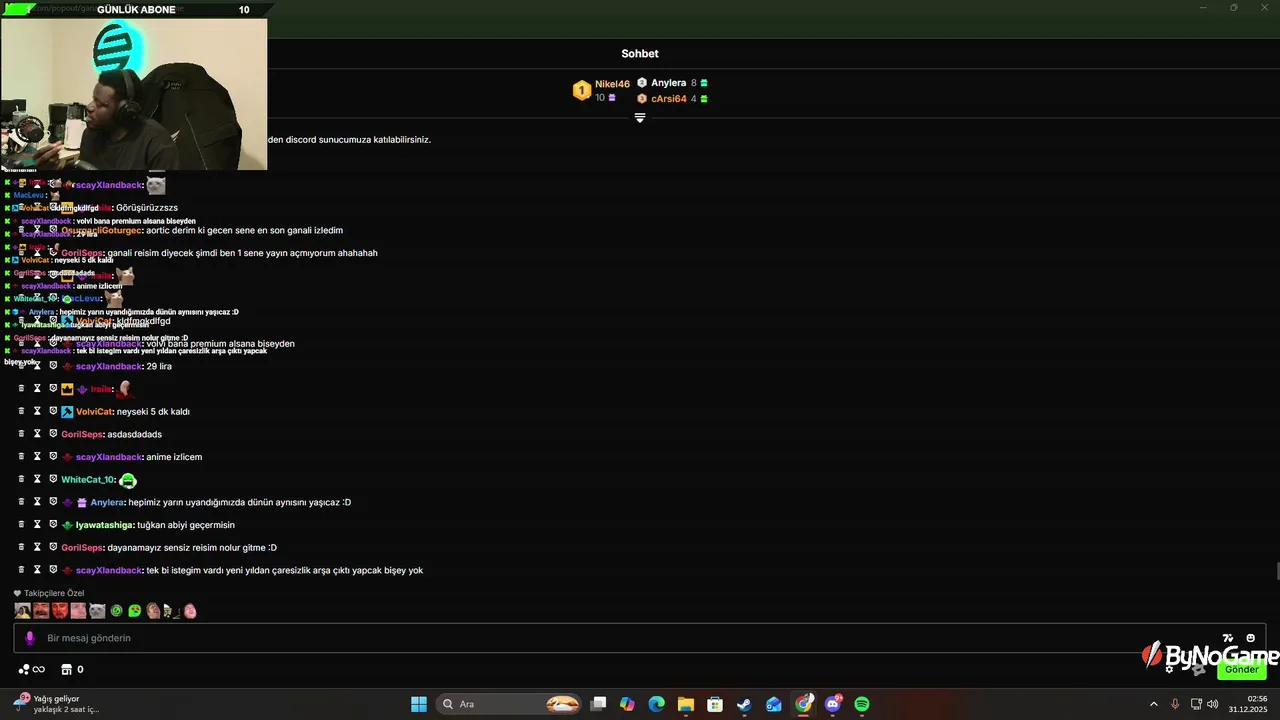The height and width of the screenshot is (720, 1280).
Task: Open Microsoft Edge from the taskbar
Action: 656,704
